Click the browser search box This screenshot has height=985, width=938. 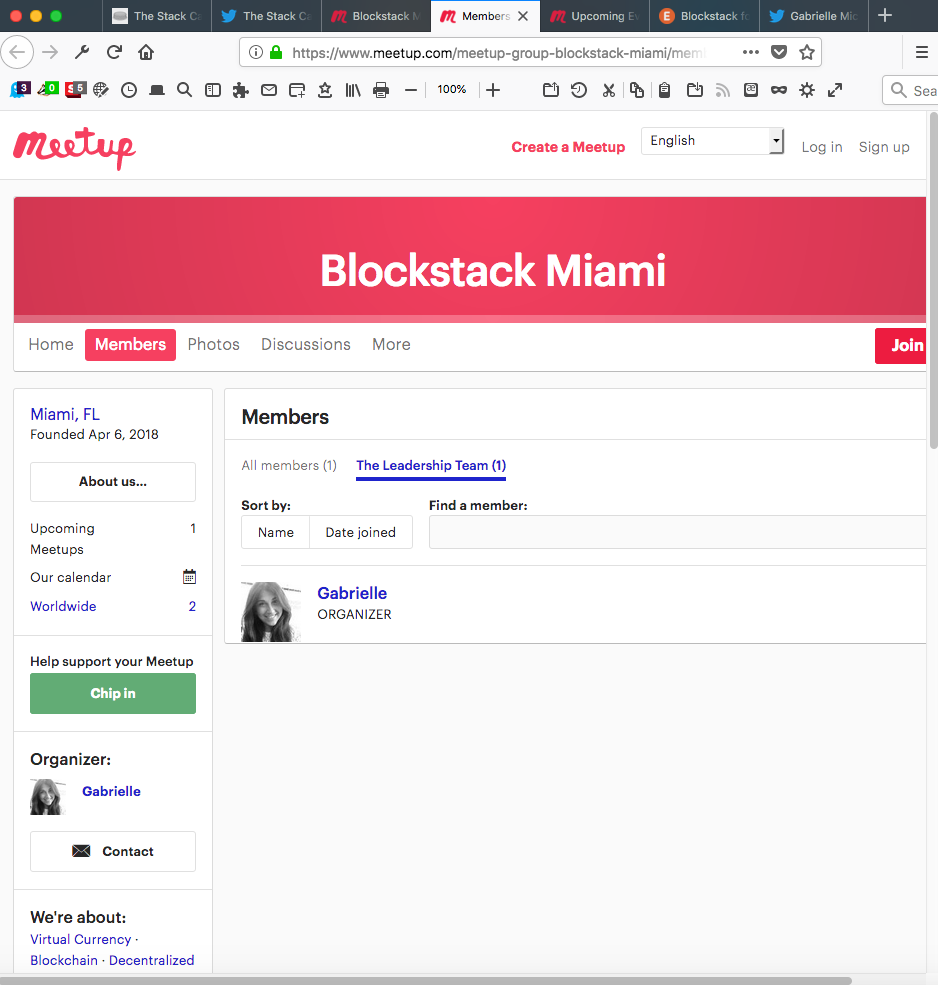(910, 90)
